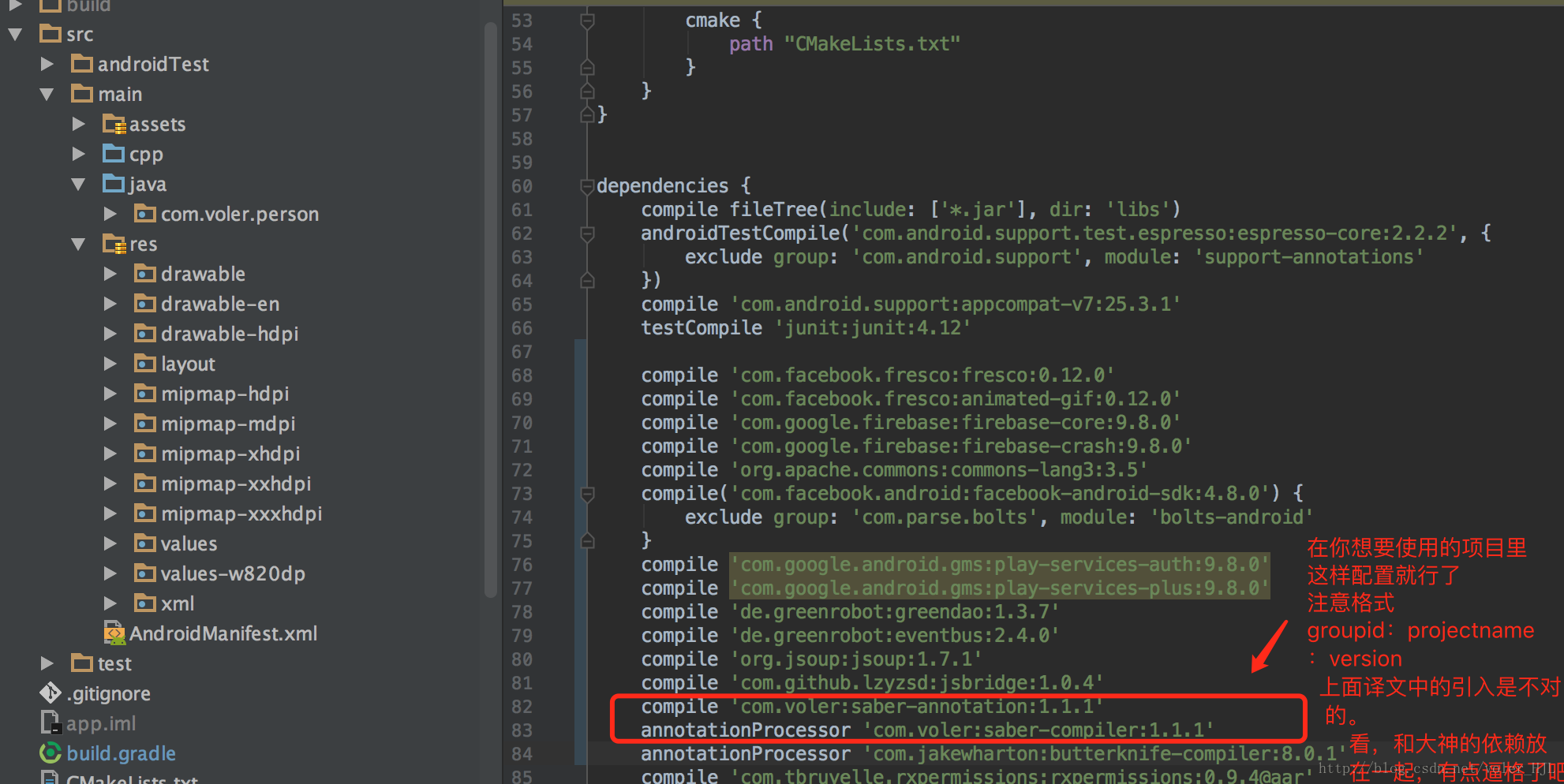This screenshot has height=784, width=1564.
Task: Click the 'junit:junit:4.12' string
Action: coord(873,328)
